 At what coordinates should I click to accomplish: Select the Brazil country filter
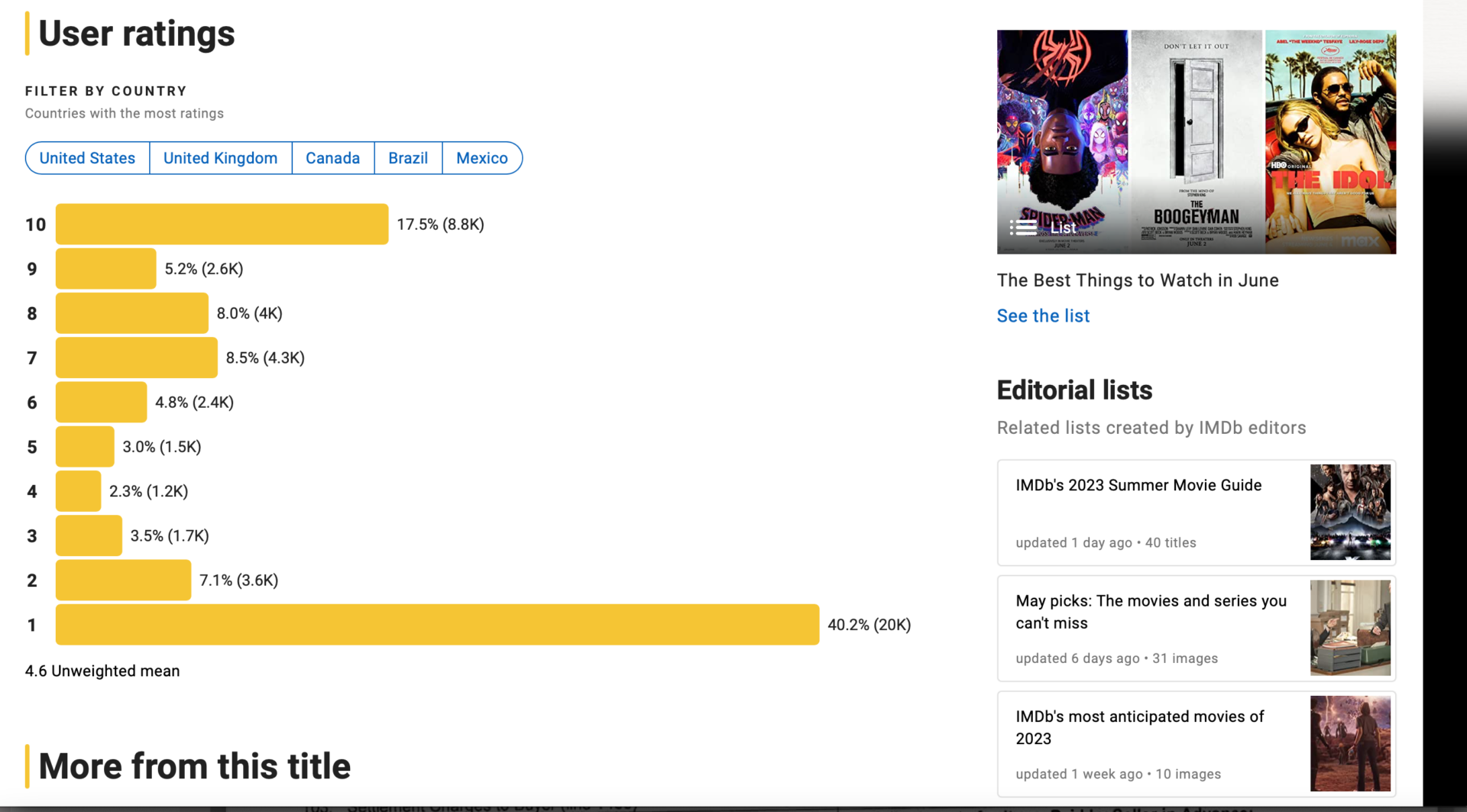point(408,158)
